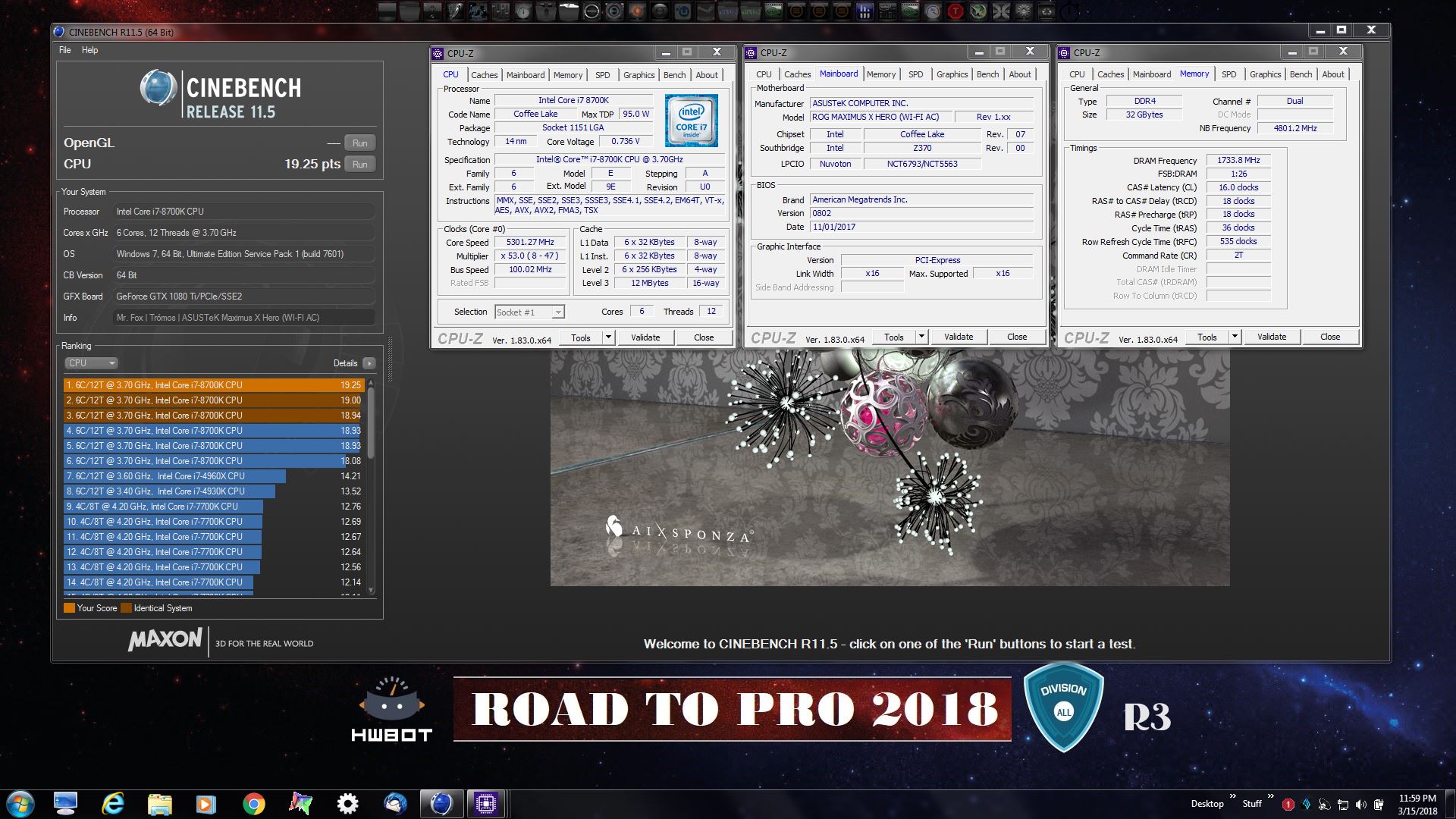This screenshot has width=1456, height=819.
Task: Open the Selection Socket #1 dropdown
Action: [529, 312]
